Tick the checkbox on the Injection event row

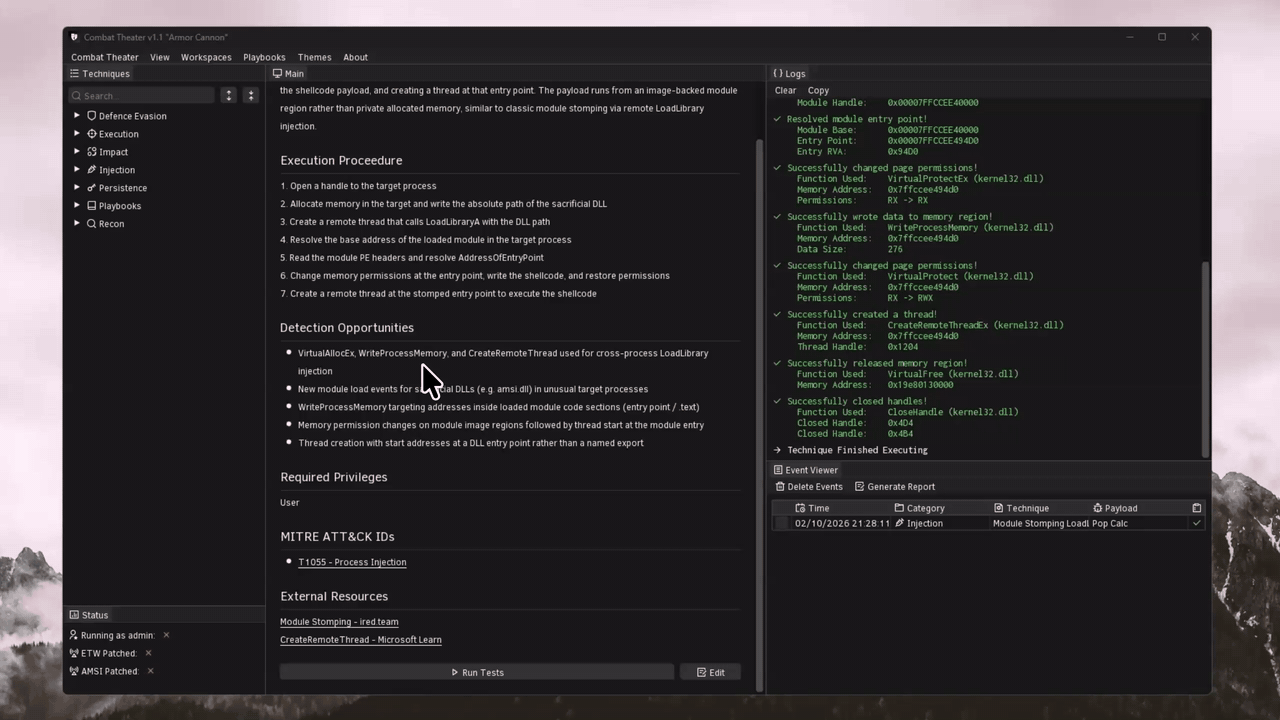coord(782,523)
